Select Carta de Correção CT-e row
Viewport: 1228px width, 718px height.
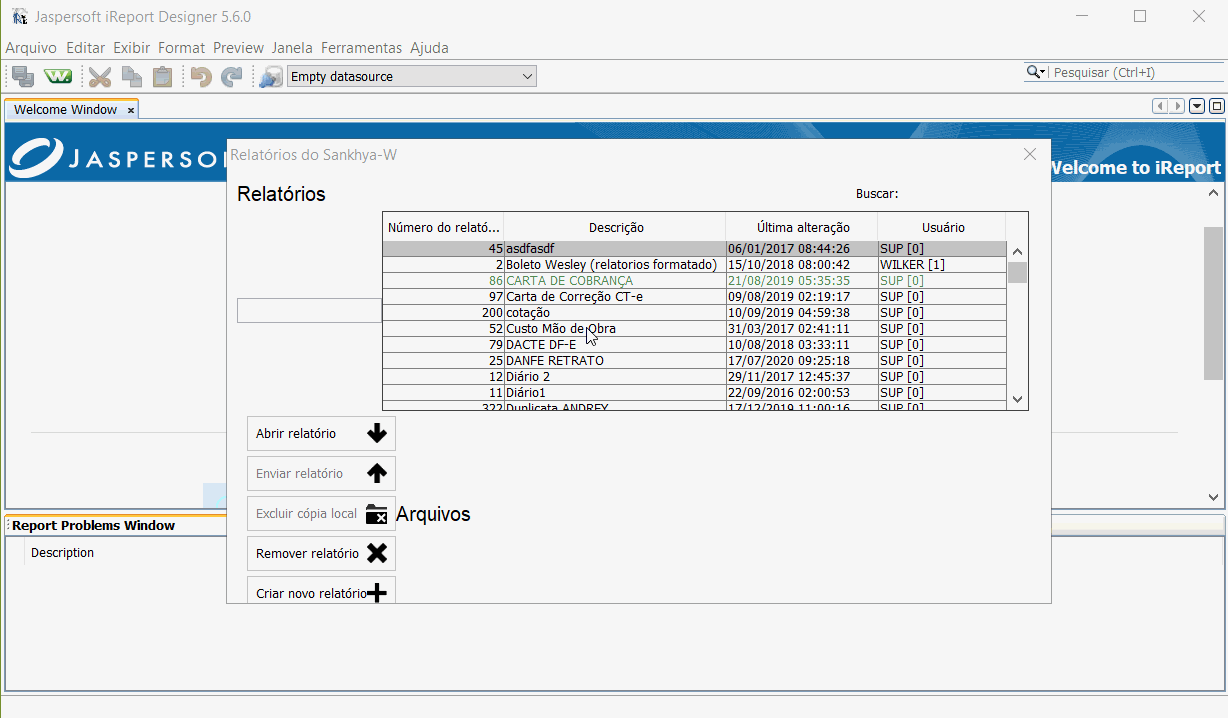[694, 296]
